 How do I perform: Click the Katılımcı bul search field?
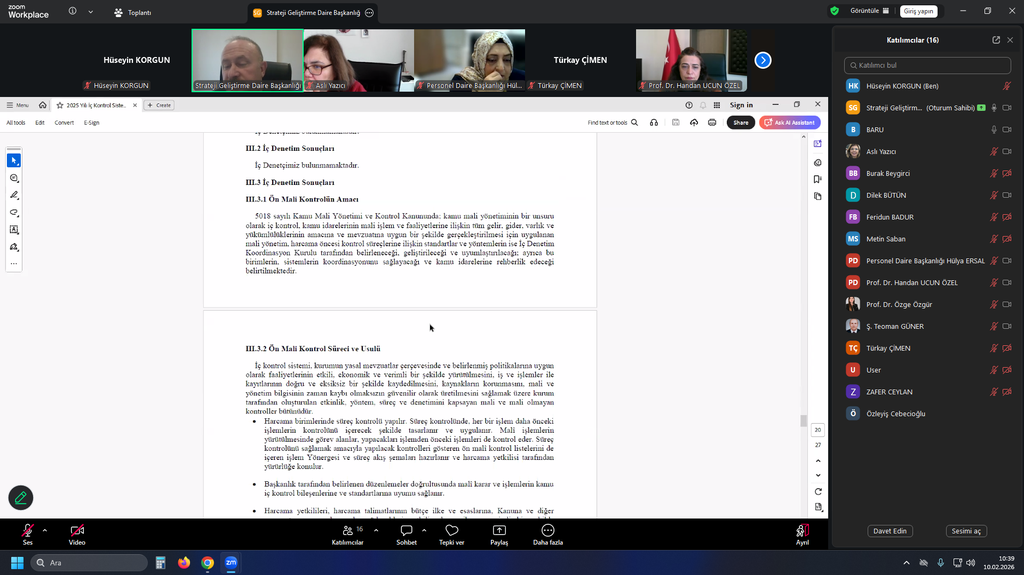926,65
